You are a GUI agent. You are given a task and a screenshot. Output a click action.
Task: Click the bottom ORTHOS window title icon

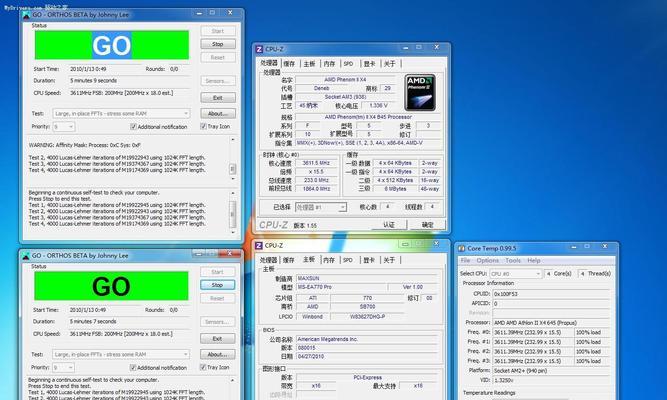click(x=26, y=256)
